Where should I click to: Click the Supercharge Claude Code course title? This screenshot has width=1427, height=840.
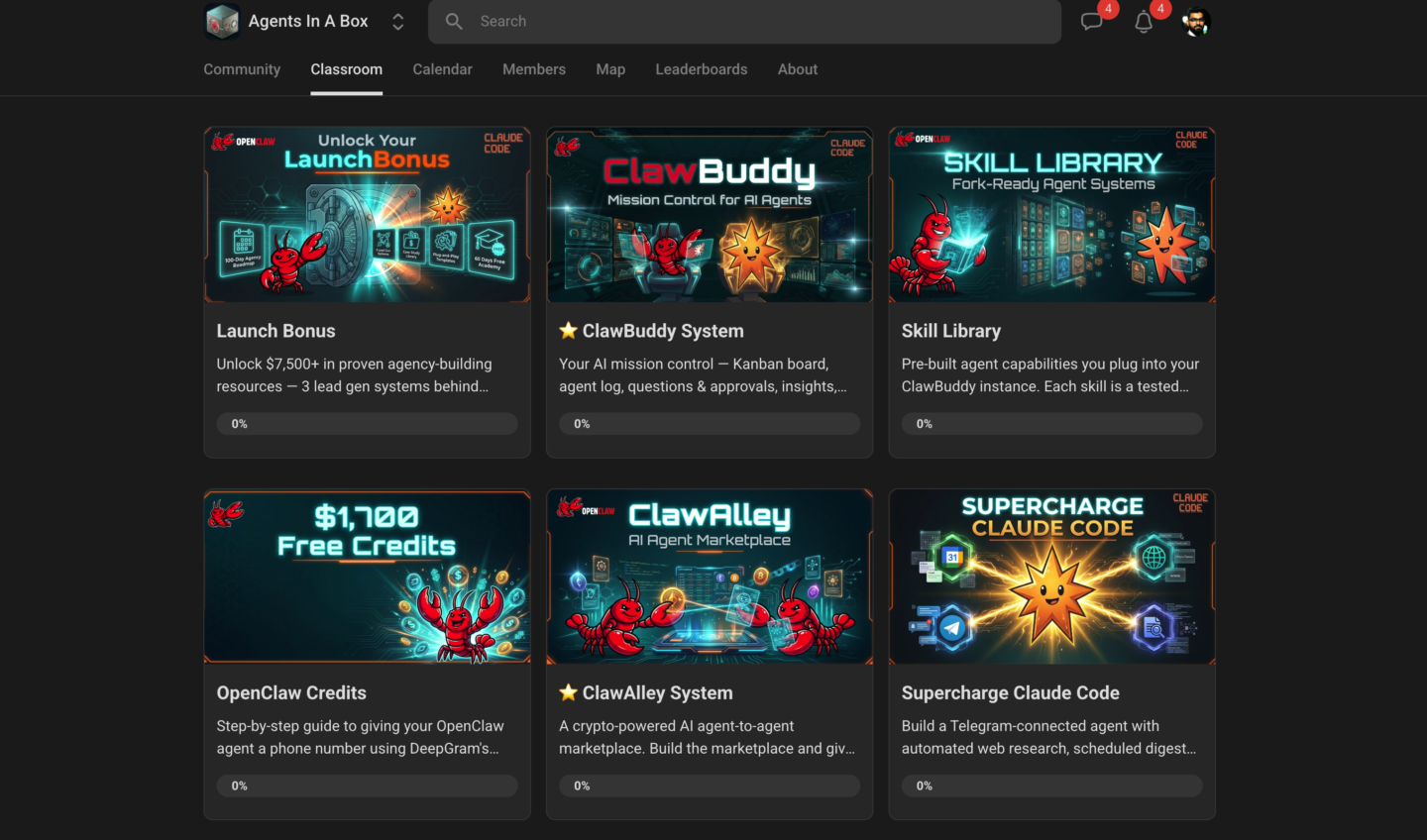click(x=1011, y=693)
